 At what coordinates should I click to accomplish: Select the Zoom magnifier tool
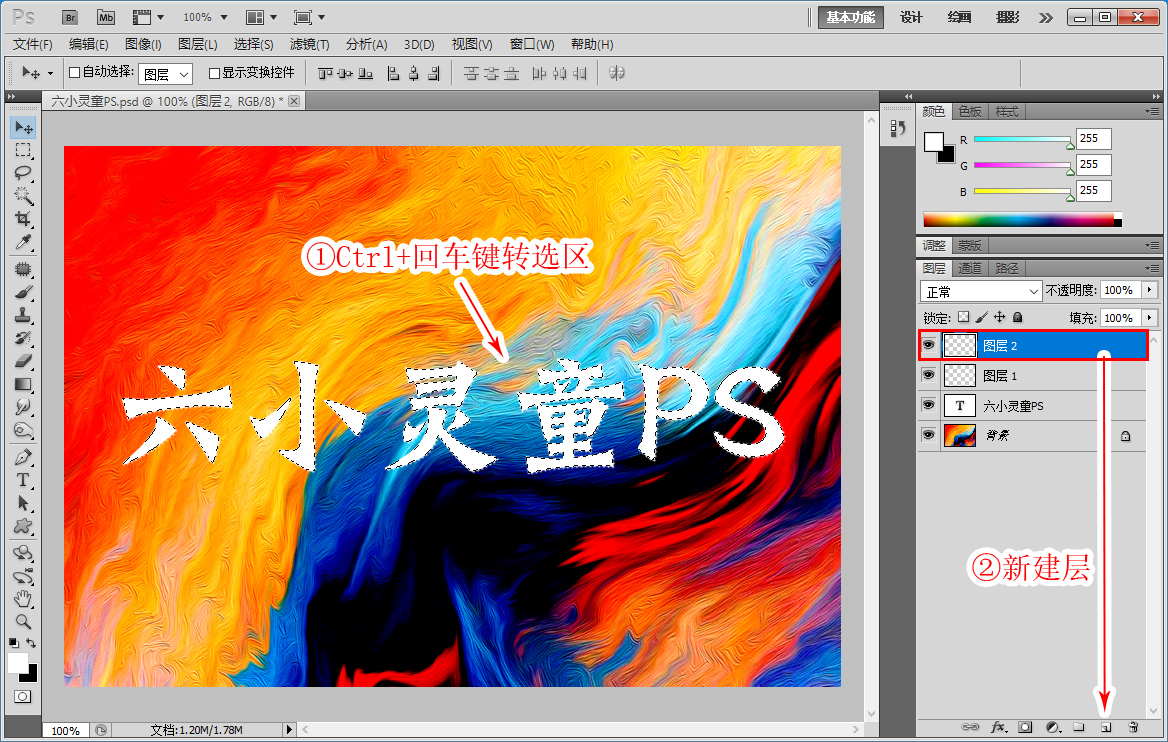coord(23,621)
